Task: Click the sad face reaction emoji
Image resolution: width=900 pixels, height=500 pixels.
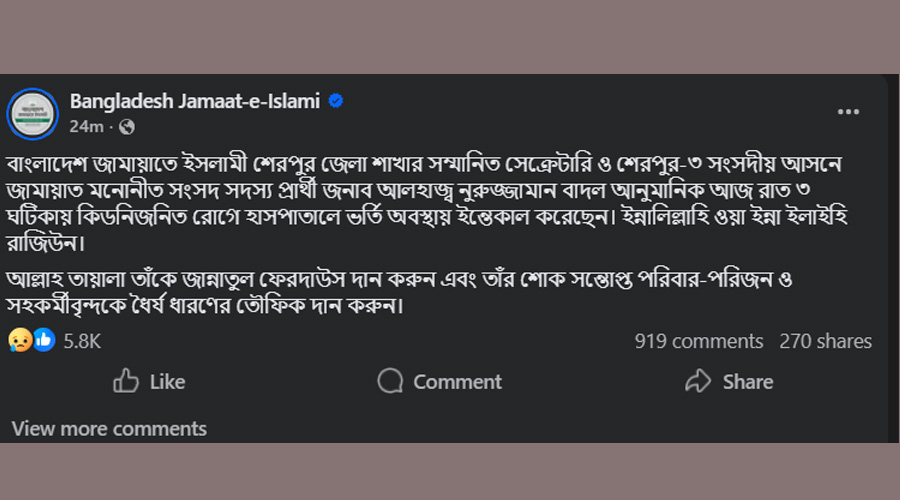Action: 21,340
